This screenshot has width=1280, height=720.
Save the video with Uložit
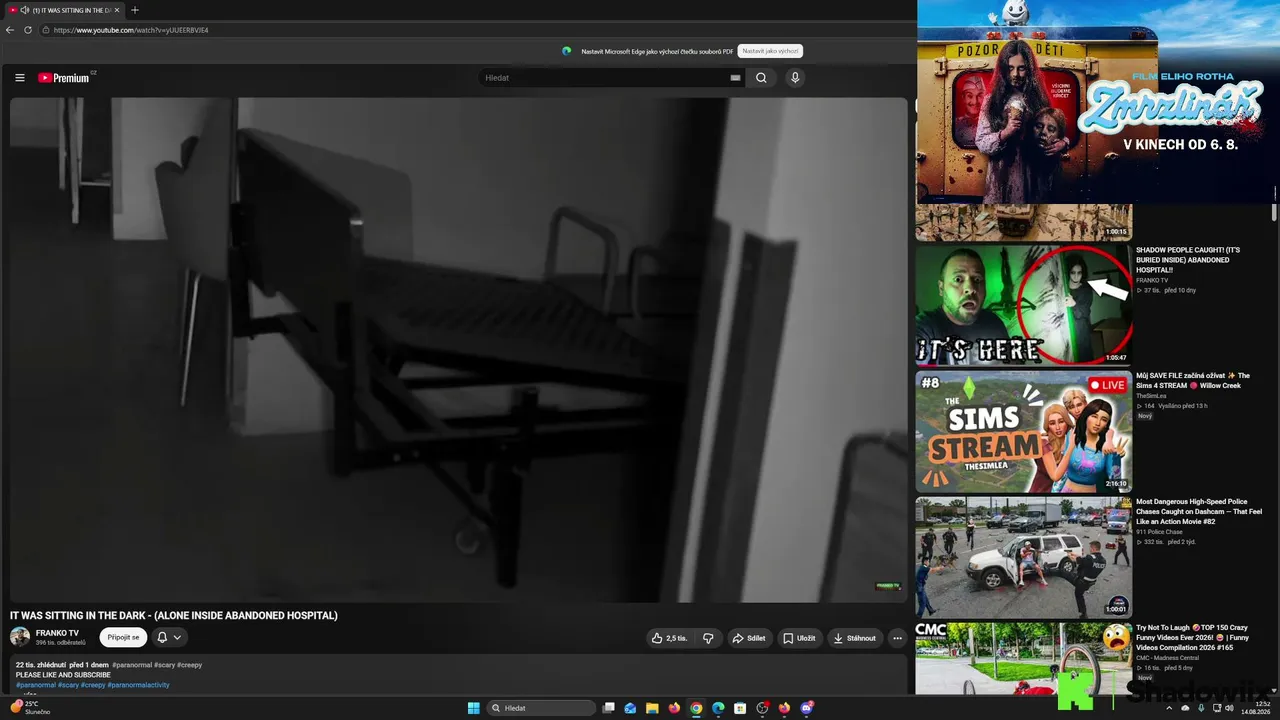(x=799, y=638)
